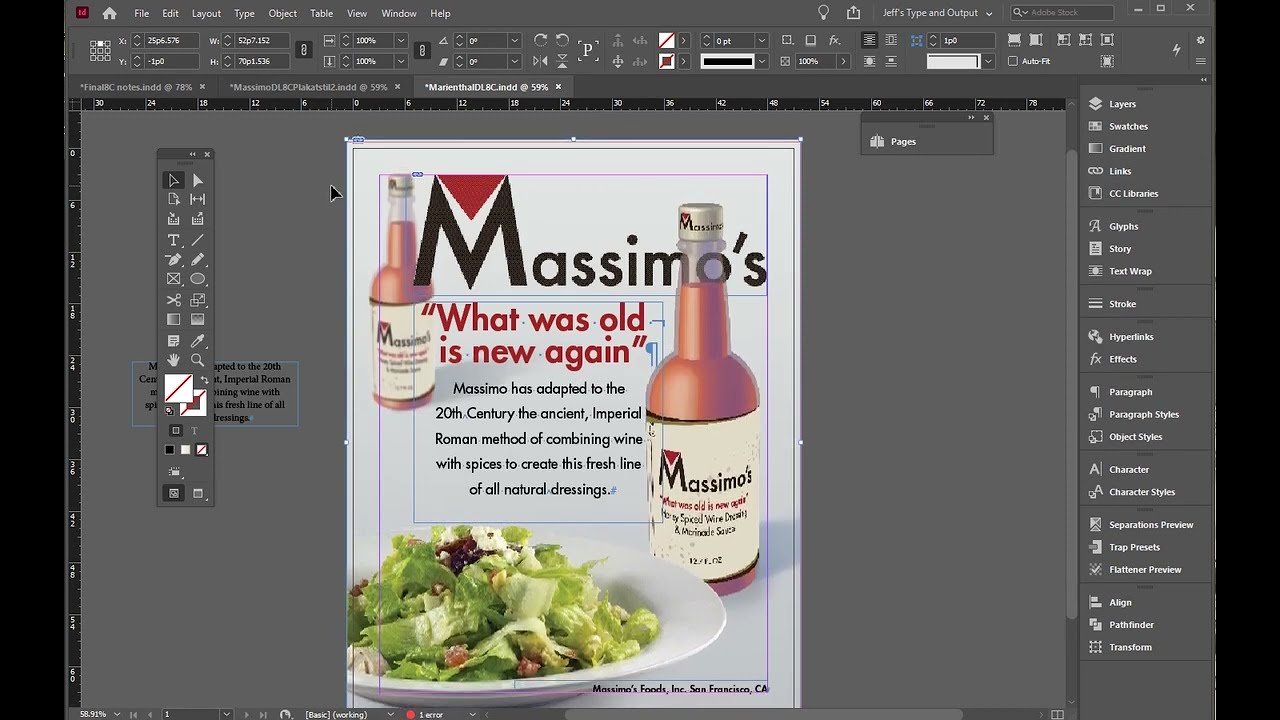Open the shear angle dropdown
Viewport: 1280px width, 720px height.
tap(514, 61)
